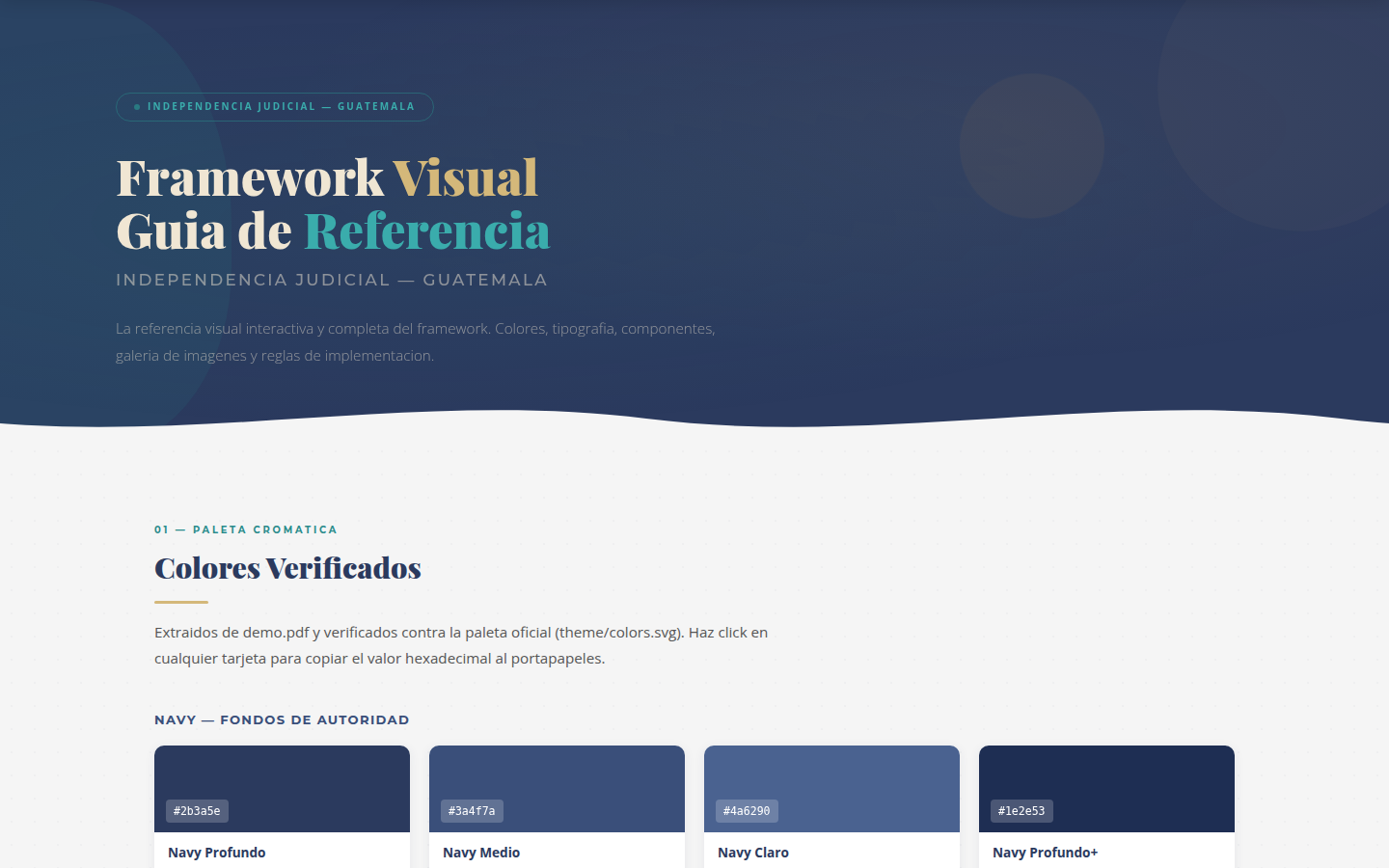Click the "Navy Claro" card title

(753, 853)
